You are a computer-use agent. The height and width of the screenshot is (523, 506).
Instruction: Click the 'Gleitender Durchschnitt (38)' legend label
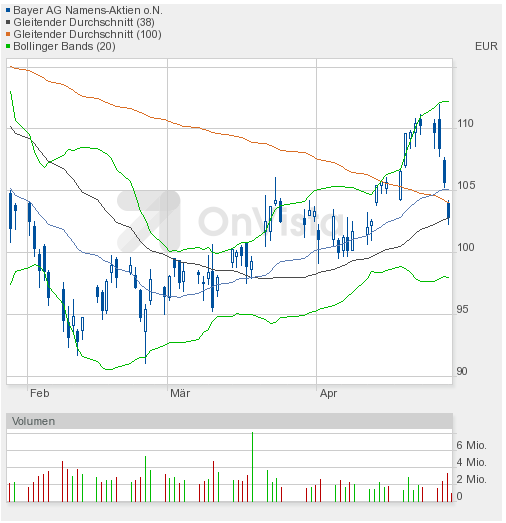click(84, 22)
